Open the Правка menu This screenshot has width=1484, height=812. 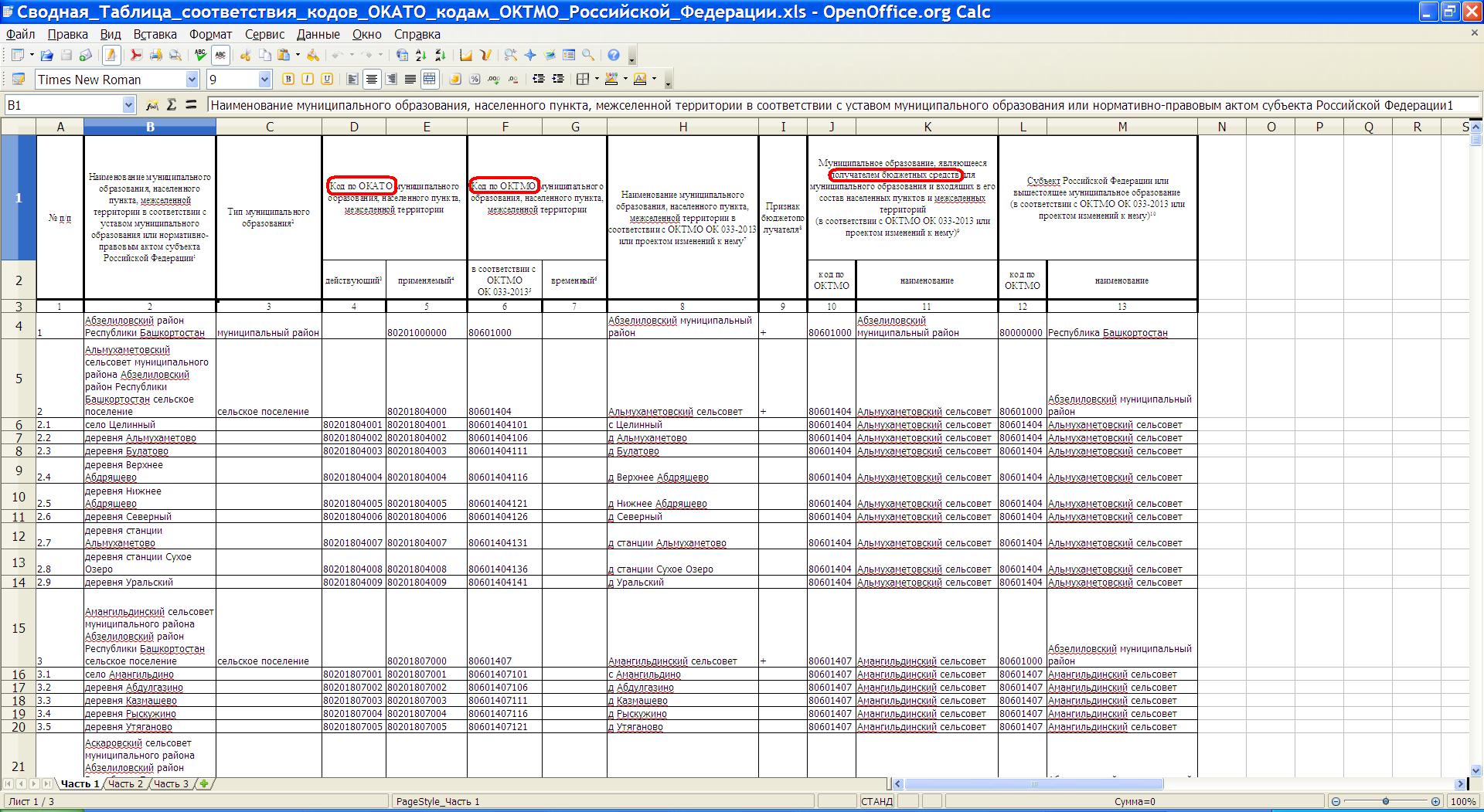pyautogui.click(x=67, y=34)
